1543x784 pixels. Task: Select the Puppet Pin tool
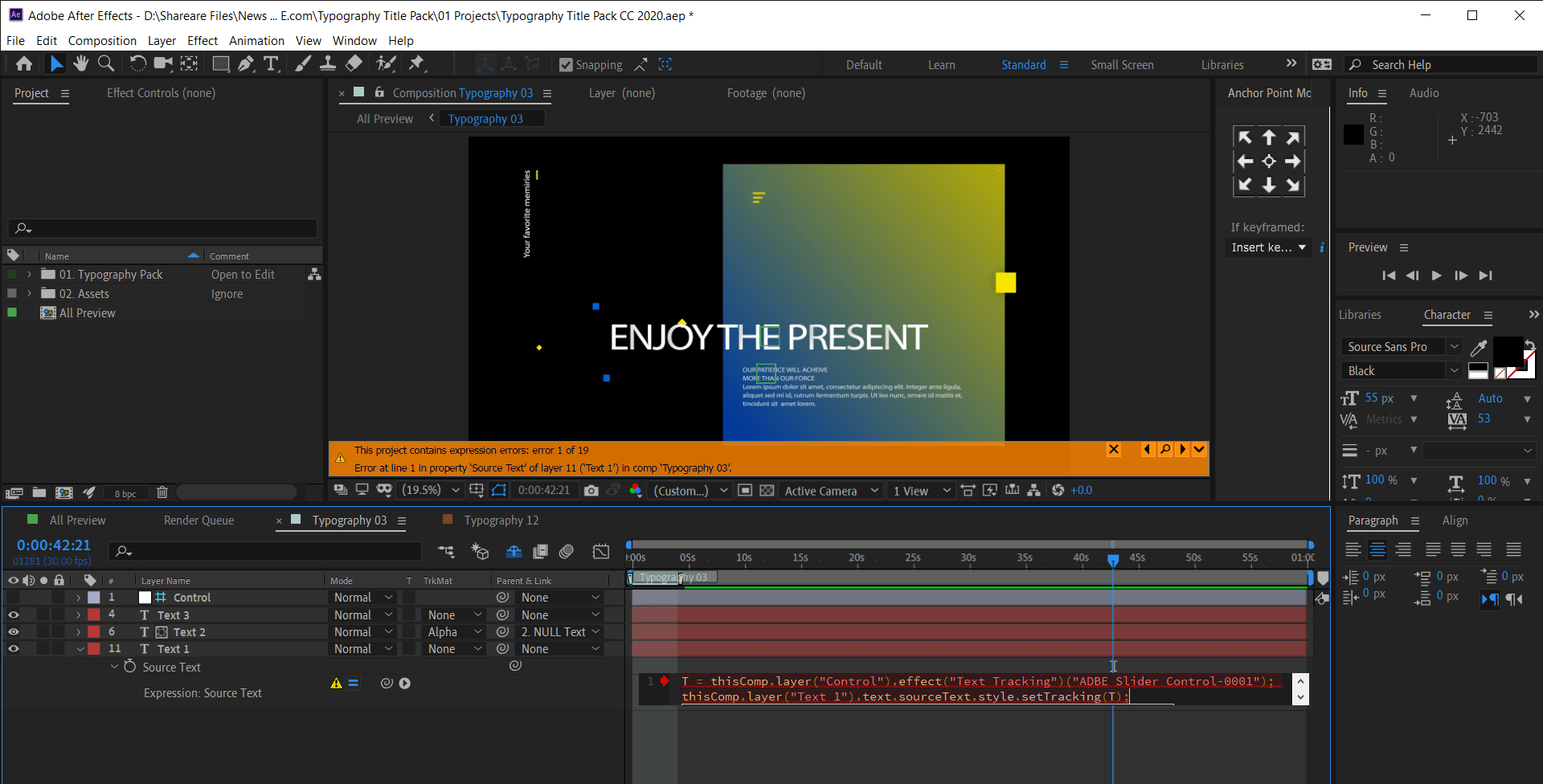click(x=417, y=63)
